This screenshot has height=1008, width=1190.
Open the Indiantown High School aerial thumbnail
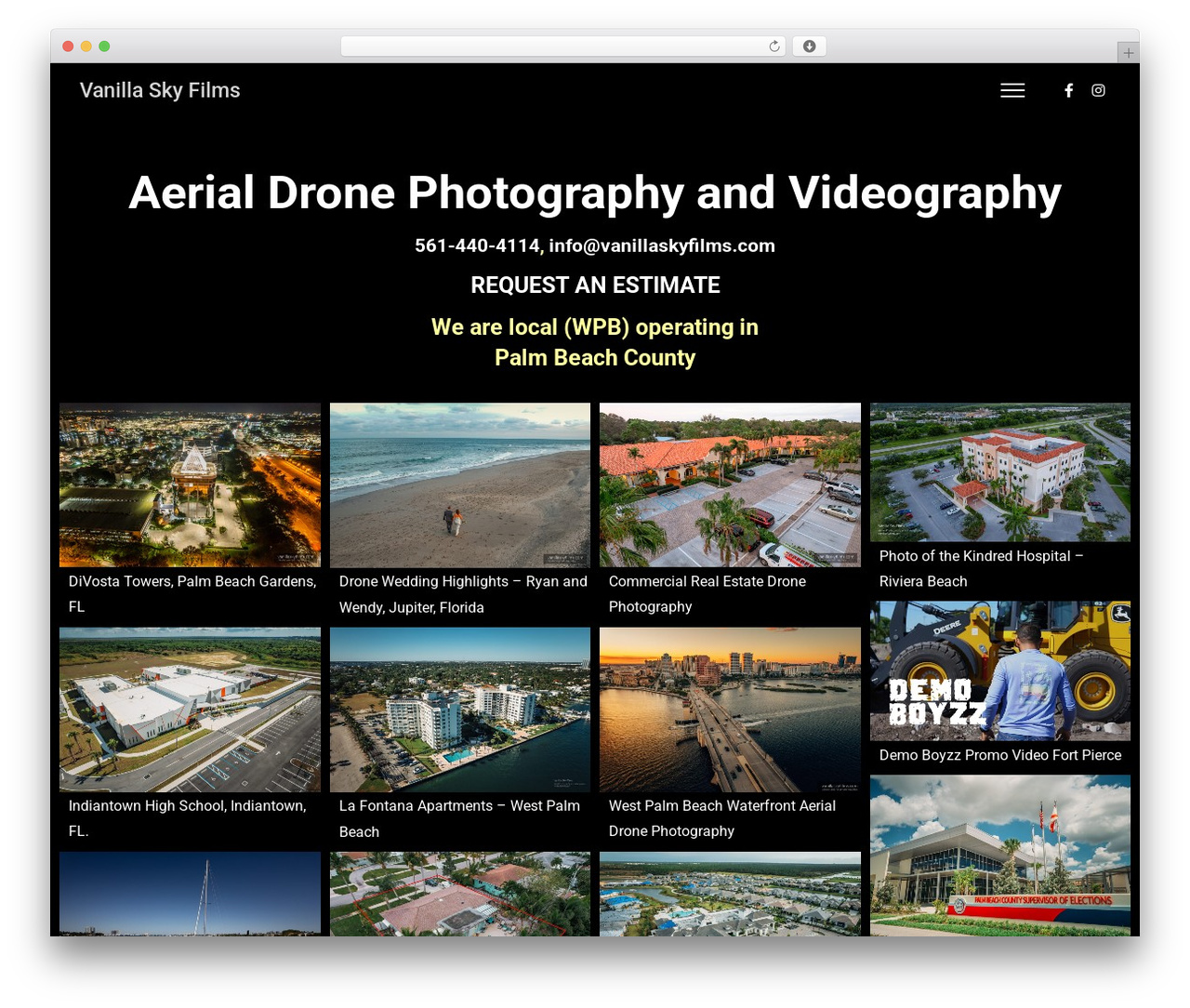click(x=190, y=710)
